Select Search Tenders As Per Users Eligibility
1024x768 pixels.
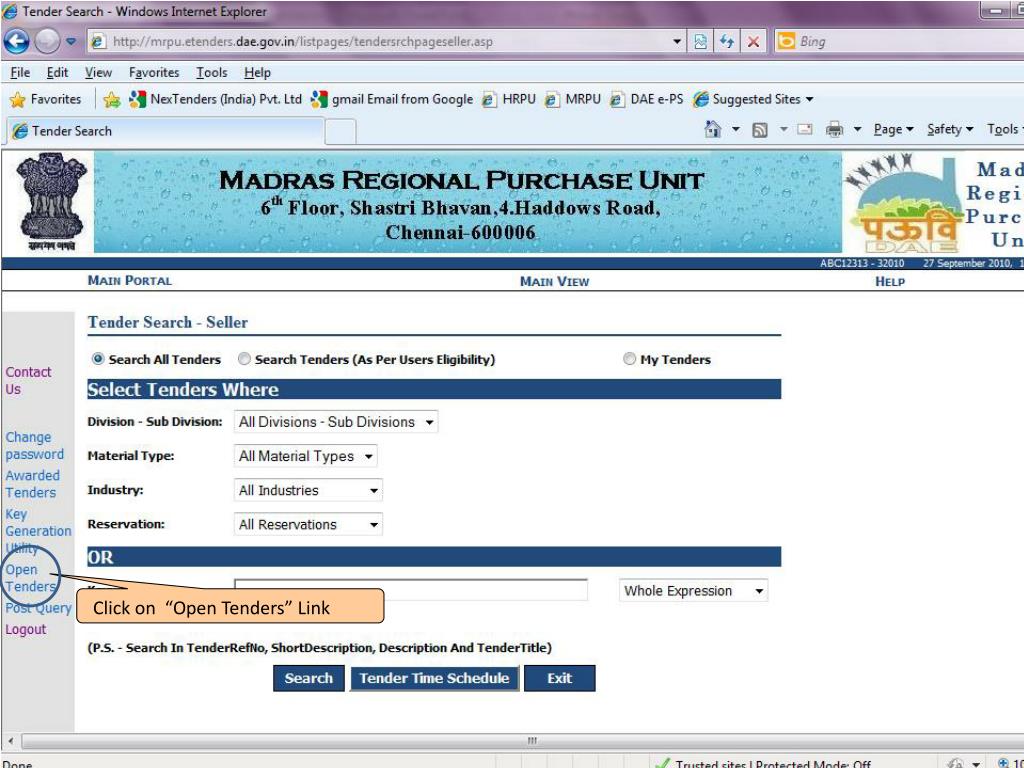pyautogui.click(x=244, y=359)
